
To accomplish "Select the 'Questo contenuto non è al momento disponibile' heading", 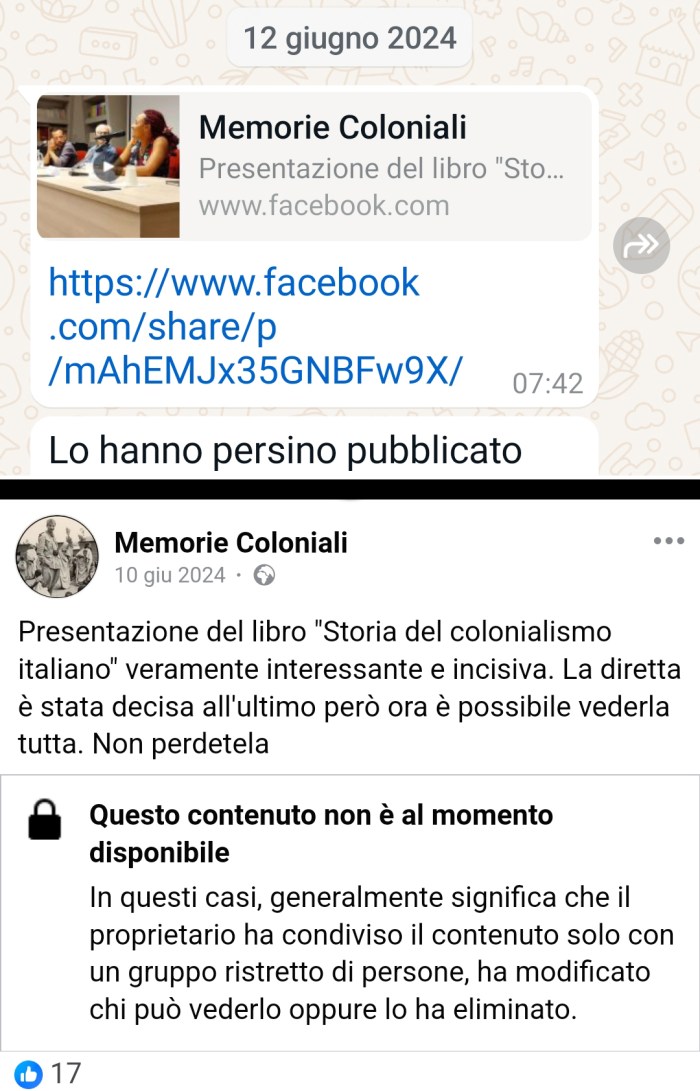I will coord(321,834).
